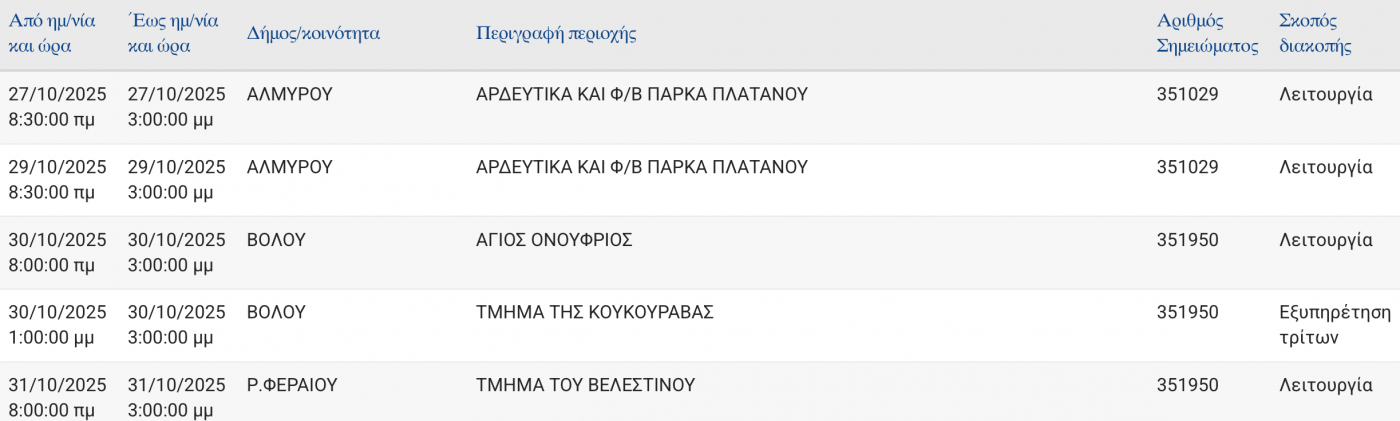The height and width of the screenshot is (421, 1400).
Task: Sort by "Αριθμός Σημειώματος" column header
Action: pyautogui.click(x=1207, y=33)
